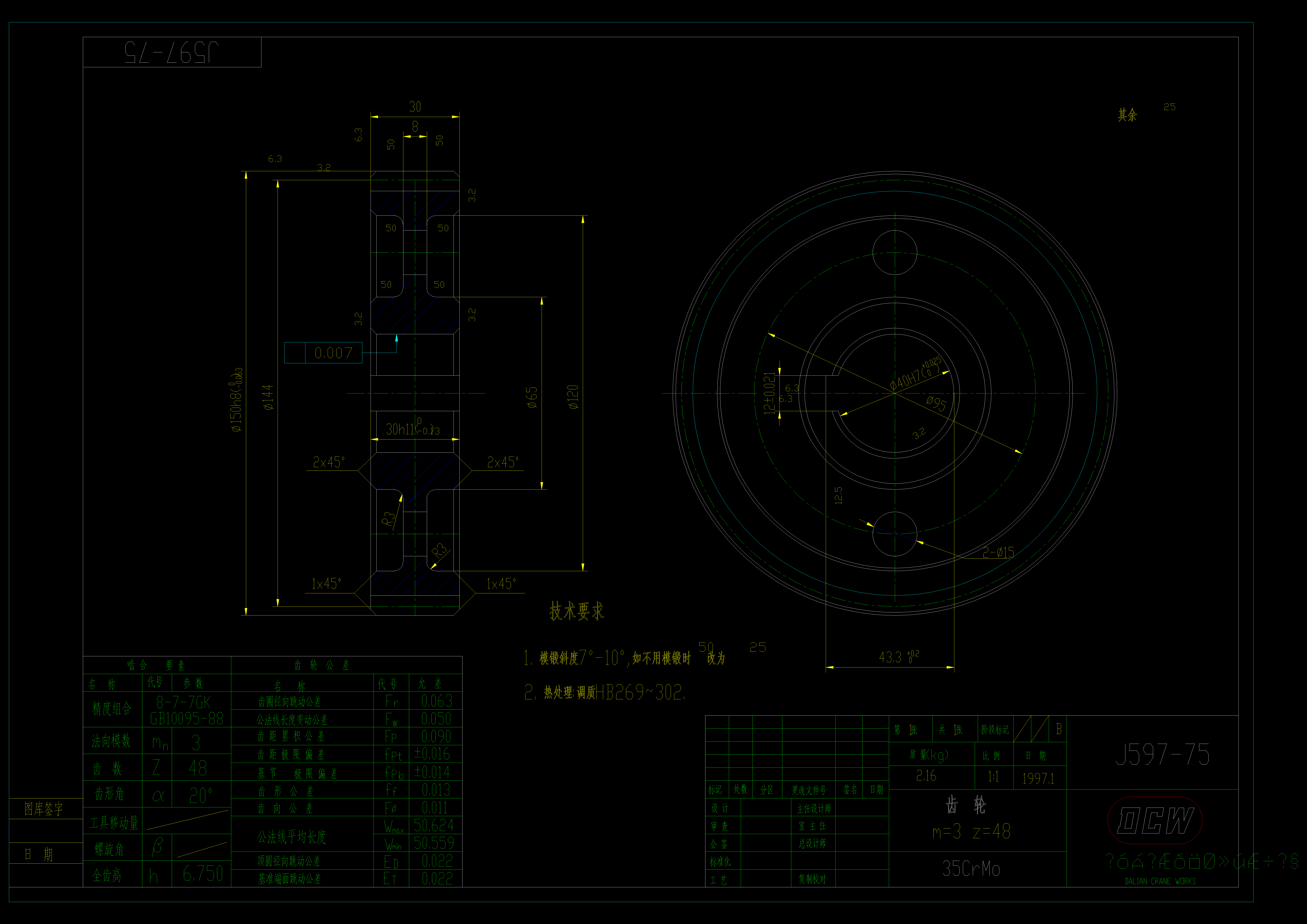Click the '总设计师' label
The image size is (1307, 924).
point(812,844)
